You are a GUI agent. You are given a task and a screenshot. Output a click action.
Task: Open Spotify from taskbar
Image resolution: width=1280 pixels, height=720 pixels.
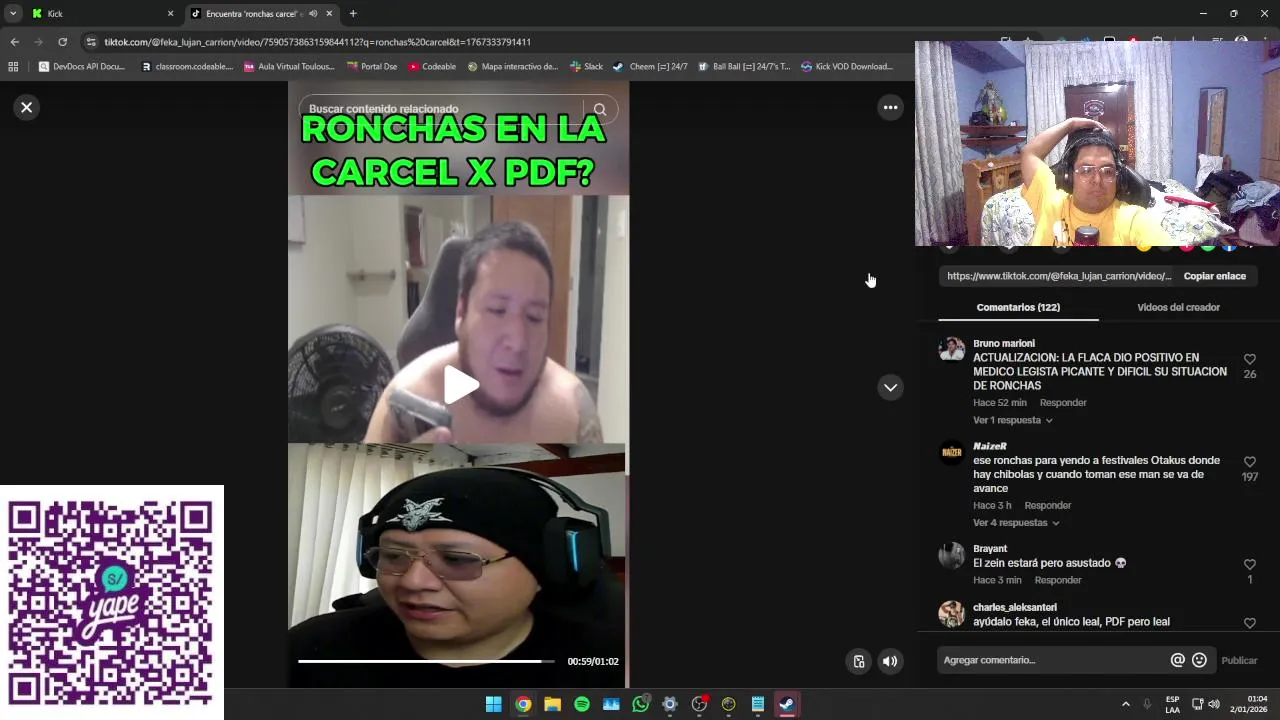pos(582,704)
